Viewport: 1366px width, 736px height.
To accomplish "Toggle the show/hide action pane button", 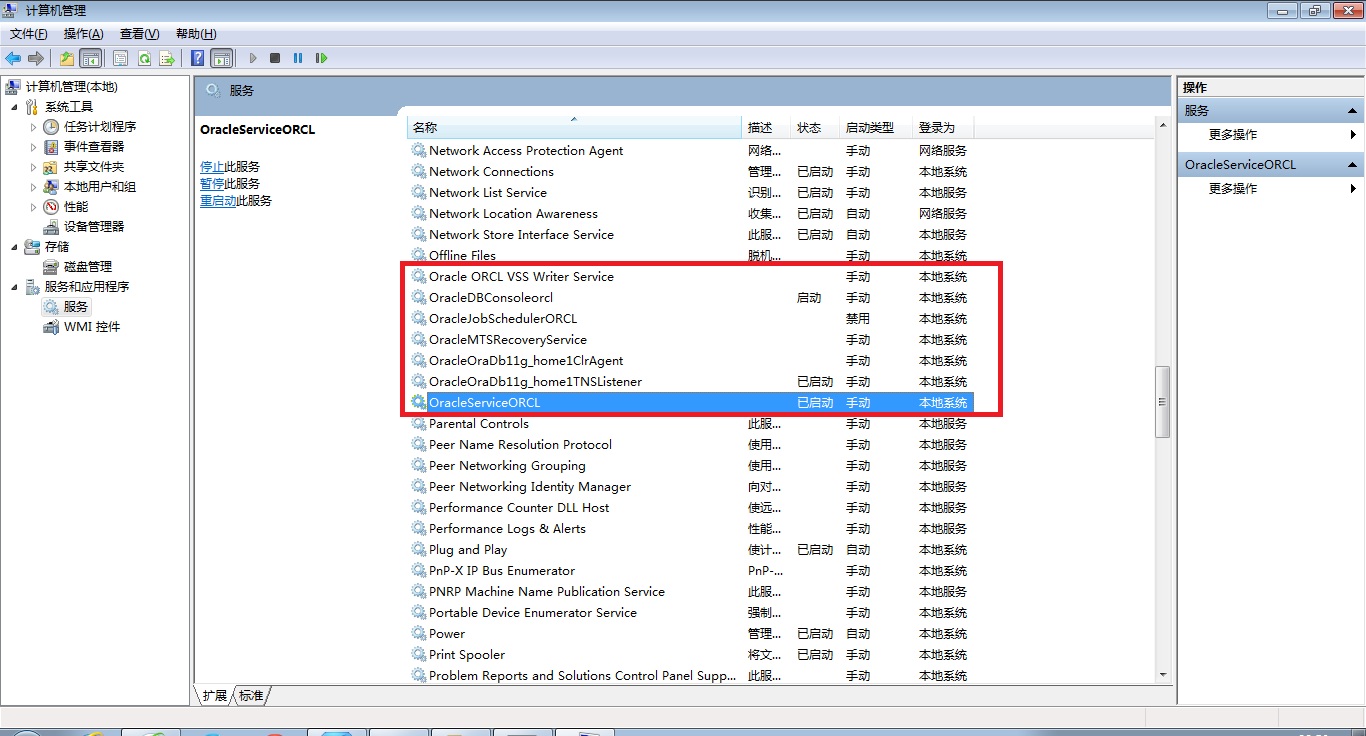I will [221, 58].
